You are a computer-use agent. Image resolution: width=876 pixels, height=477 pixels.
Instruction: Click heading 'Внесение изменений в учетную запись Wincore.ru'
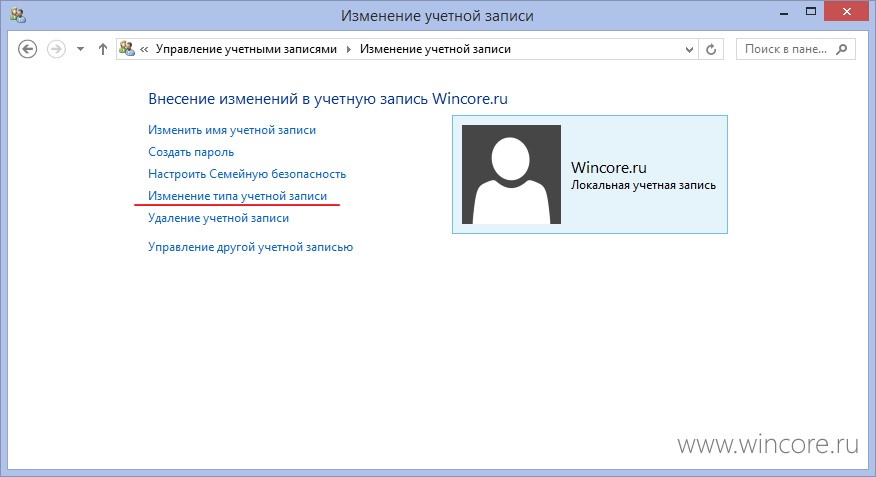tap(328, 99)
